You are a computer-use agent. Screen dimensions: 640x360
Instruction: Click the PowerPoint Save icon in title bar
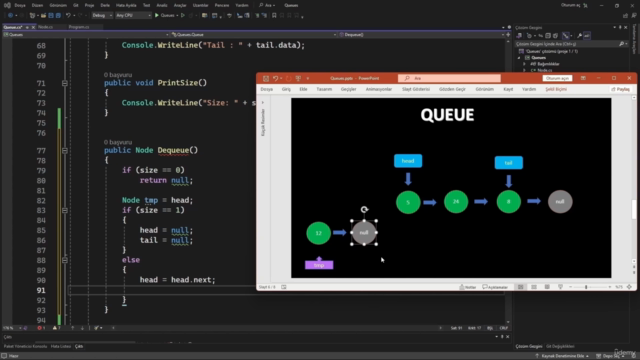click(x=266, y=78)
